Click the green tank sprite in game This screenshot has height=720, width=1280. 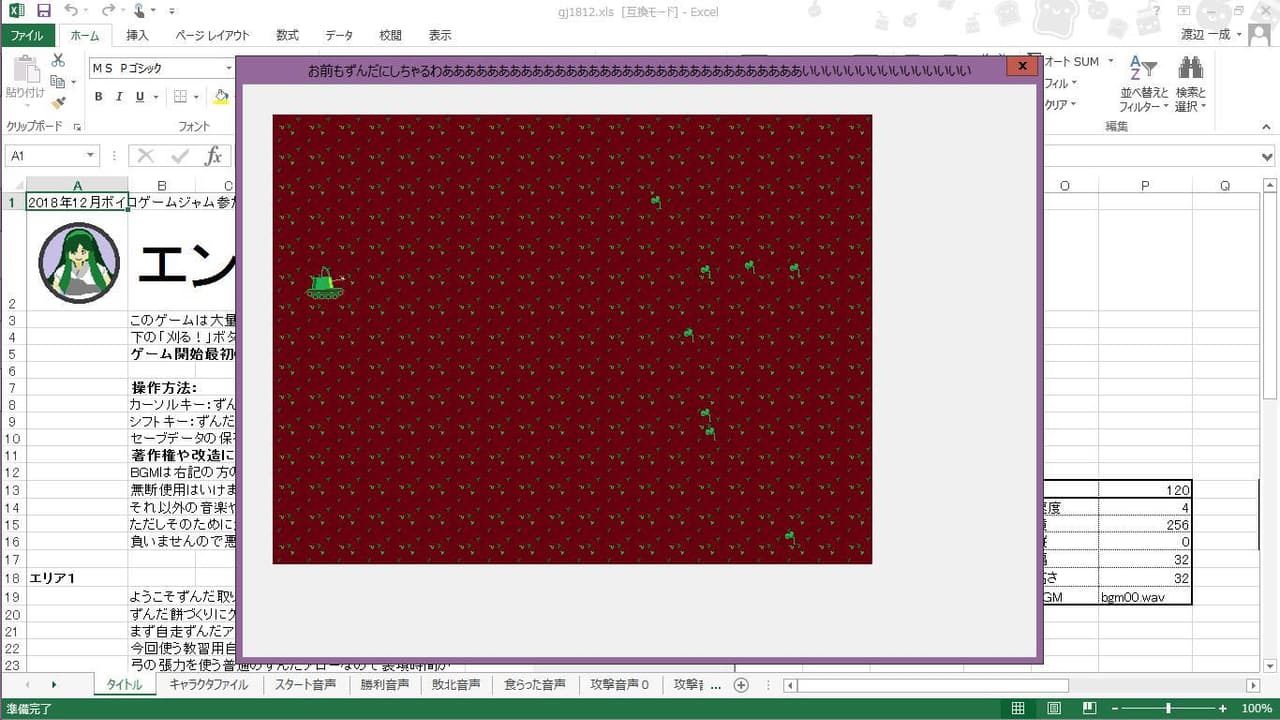tap(325, 284)
